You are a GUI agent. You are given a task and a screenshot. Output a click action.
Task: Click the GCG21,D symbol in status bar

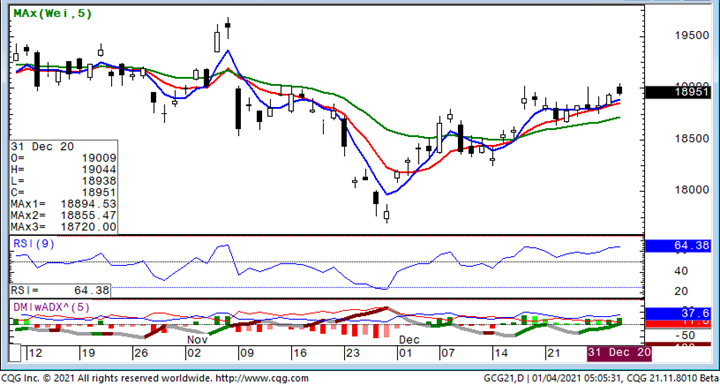503,379
